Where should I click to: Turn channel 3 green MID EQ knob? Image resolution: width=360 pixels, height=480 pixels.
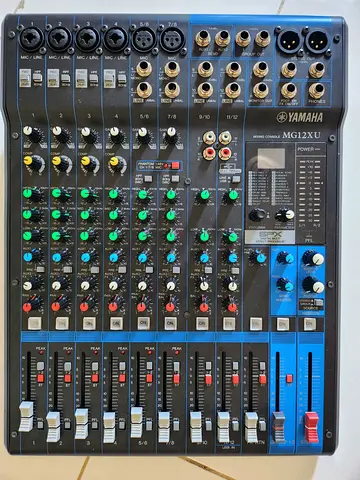(85, 215)
